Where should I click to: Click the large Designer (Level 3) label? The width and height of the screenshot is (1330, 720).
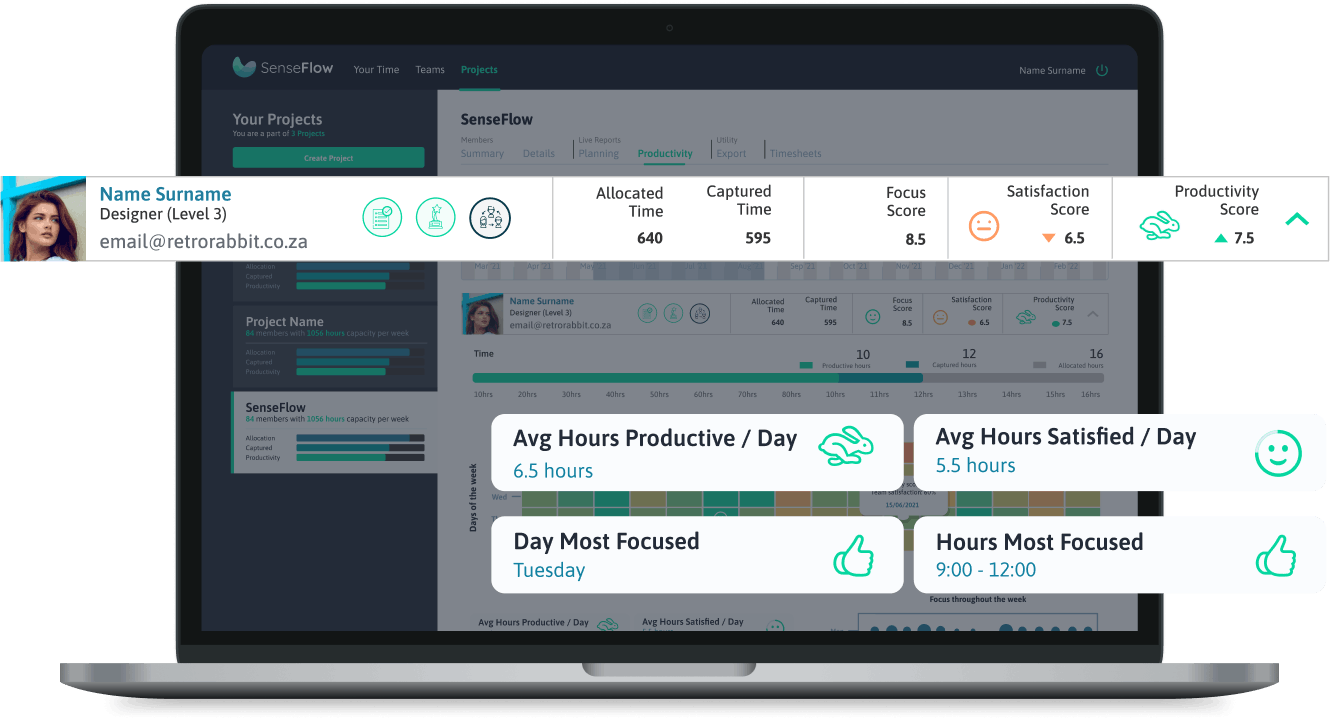[x=163, y=214]
